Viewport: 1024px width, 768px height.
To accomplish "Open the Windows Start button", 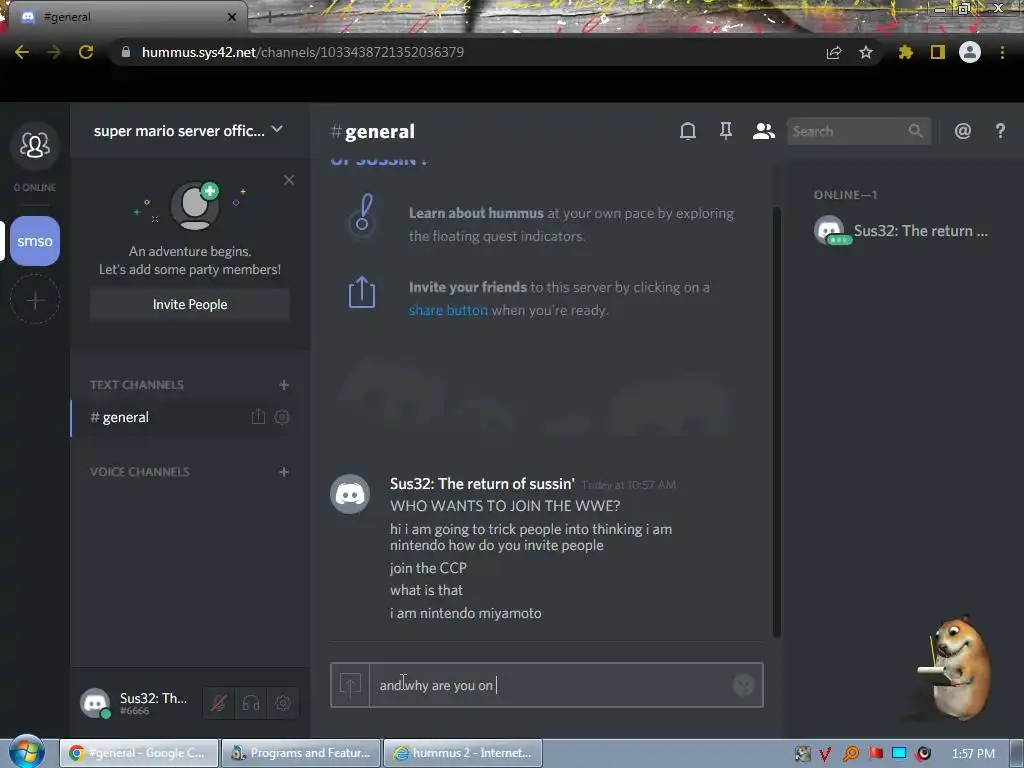I will click(26, 751).
